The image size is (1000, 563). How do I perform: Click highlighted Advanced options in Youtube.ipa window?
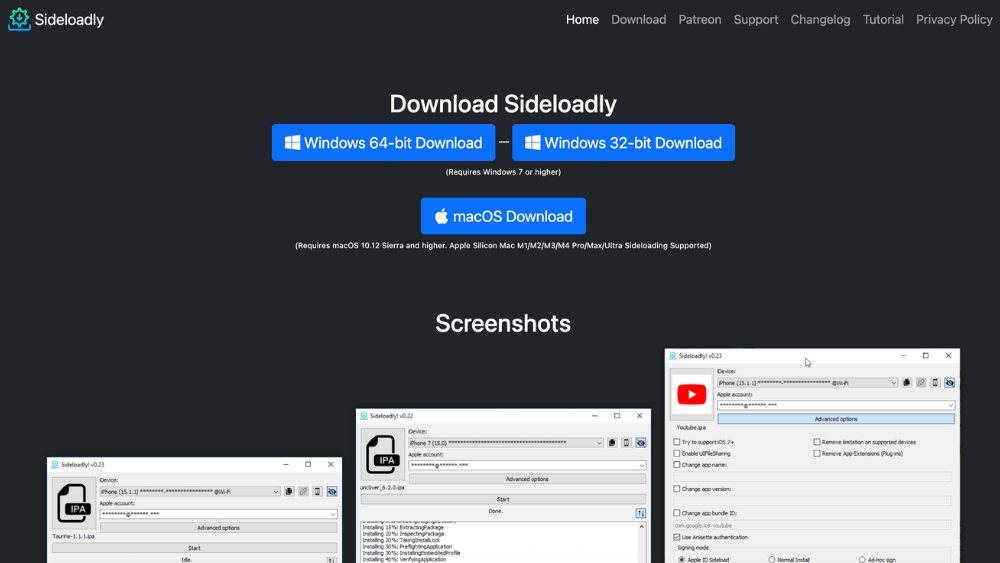tap(835, 419)
